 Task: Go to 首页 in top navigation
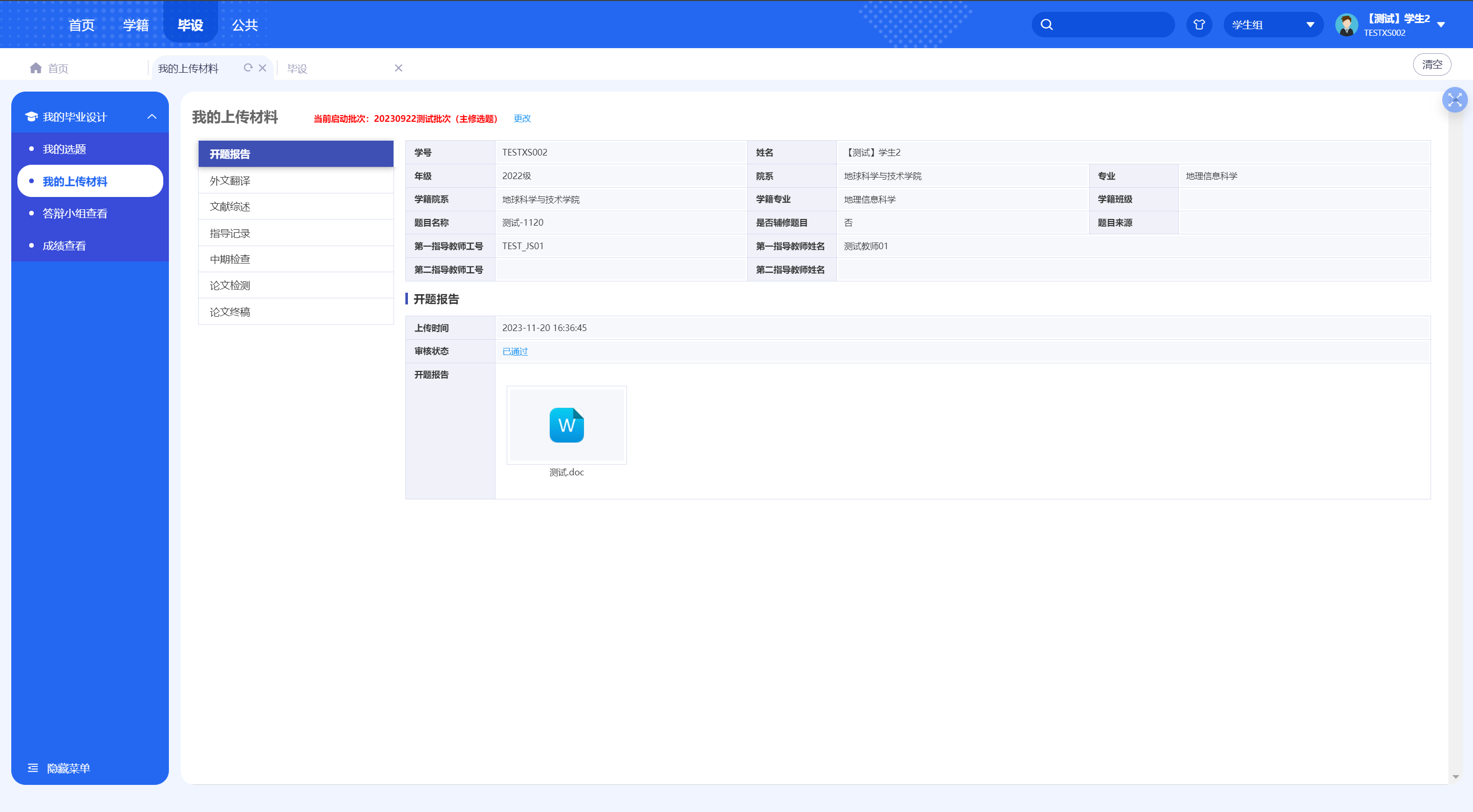81,25
